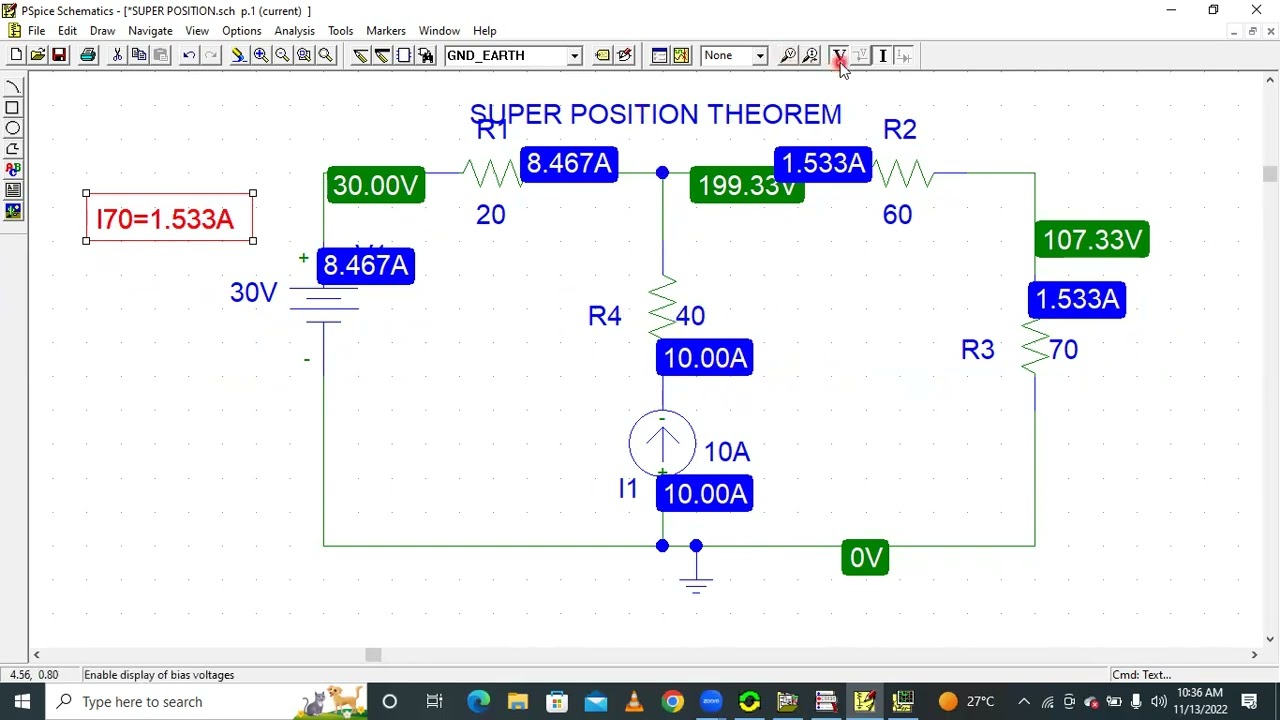Click the New schematic file icon
Image resolution: width=1280 pixels, height=720 pixels.
(x=16, y=56)
